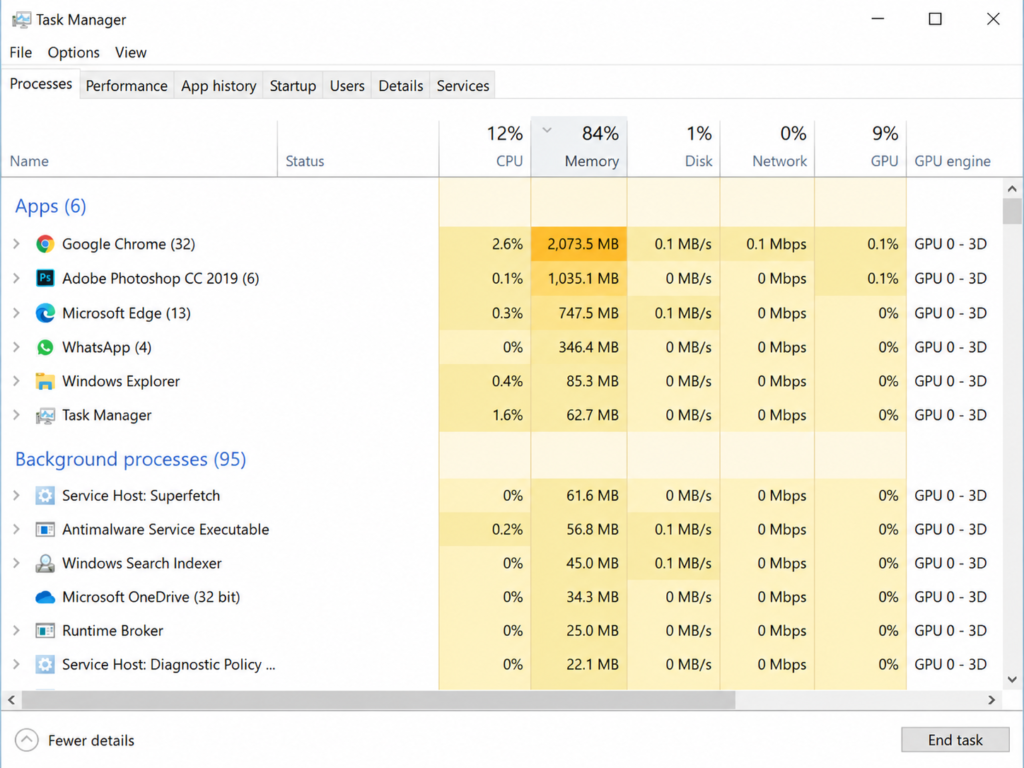Click the horizontal scrollbar right arrow

[991, 699]
